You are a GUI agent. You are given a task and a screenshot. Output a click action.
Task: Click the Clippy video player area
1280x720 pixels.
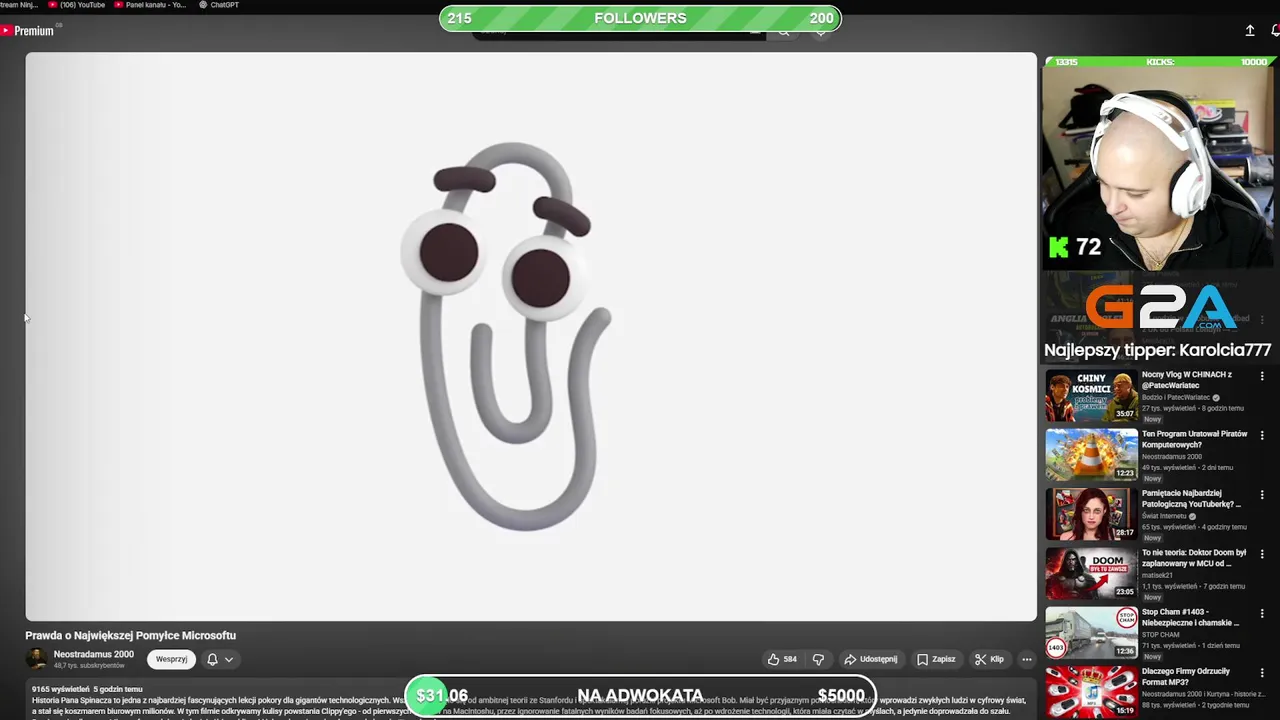pyautogui.click(x=531, y=336)
